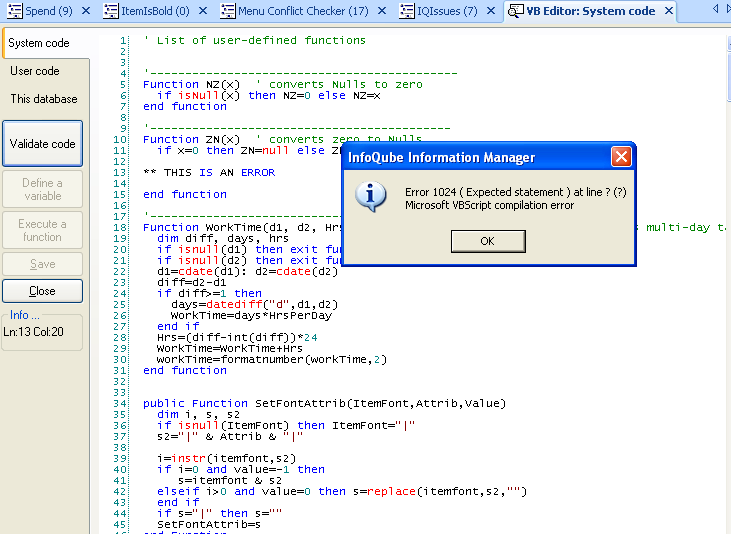Click the Ln:13 Col:20 status text
731x534 pixels.
pyautogui.click(x=34, y=332)
